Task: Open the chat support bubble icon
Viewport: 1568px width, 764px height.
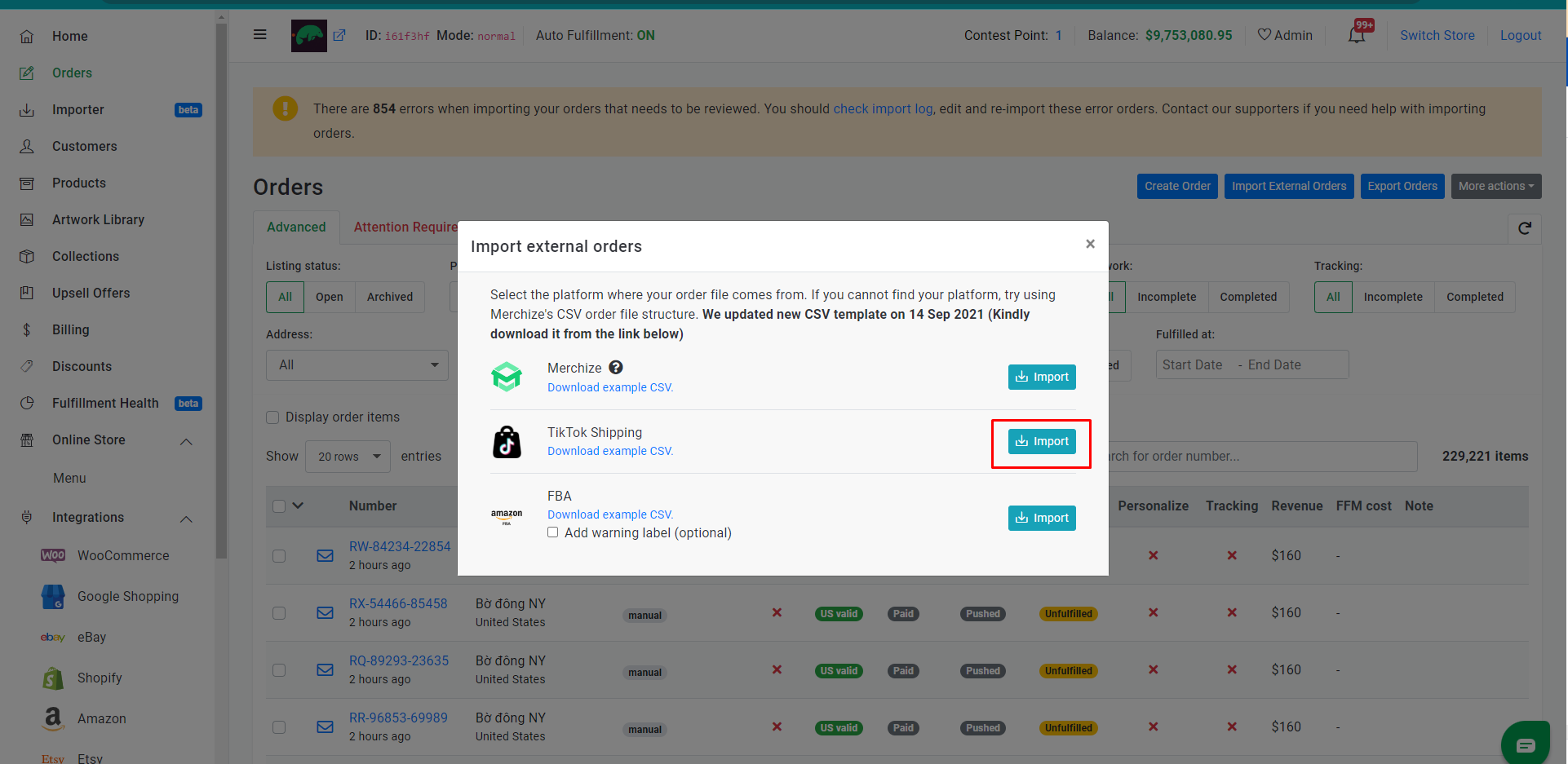Action: (1526, 744)
